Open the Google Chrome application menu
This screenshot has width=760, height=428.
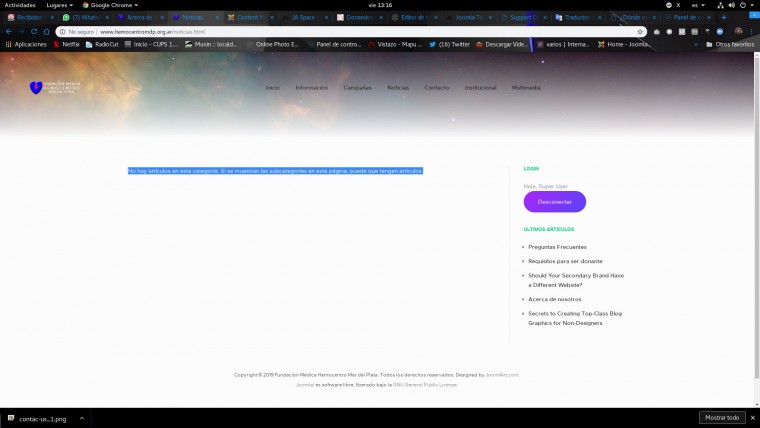click(110, 5)
